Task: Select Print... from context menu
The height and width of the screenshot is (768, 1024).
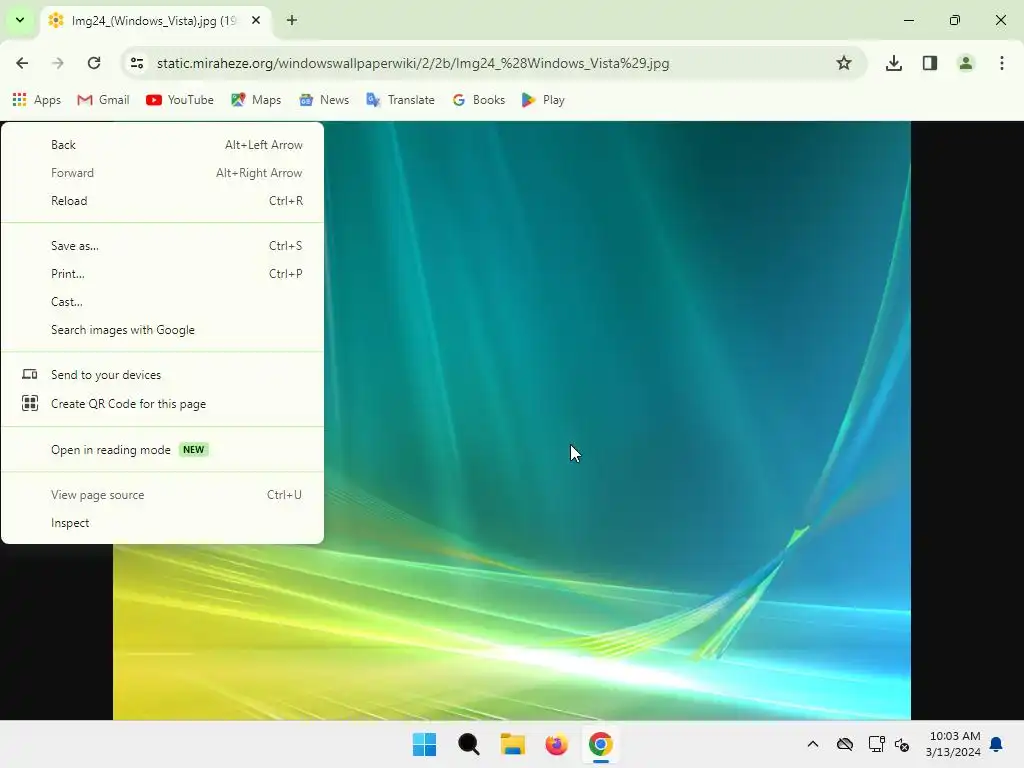Action: [163, 274]
